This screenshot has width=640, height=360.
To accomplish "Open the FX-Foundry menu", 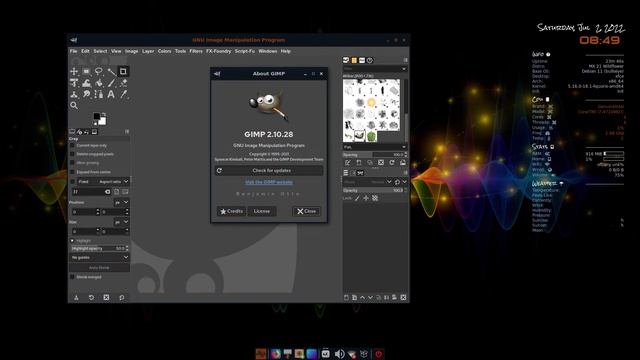I will [219, 51].
